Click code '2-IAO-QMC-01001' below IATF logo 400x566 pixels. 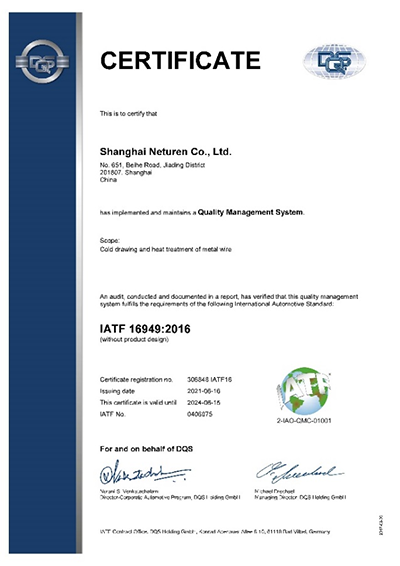pyautogui.click(x=304, y=421)
